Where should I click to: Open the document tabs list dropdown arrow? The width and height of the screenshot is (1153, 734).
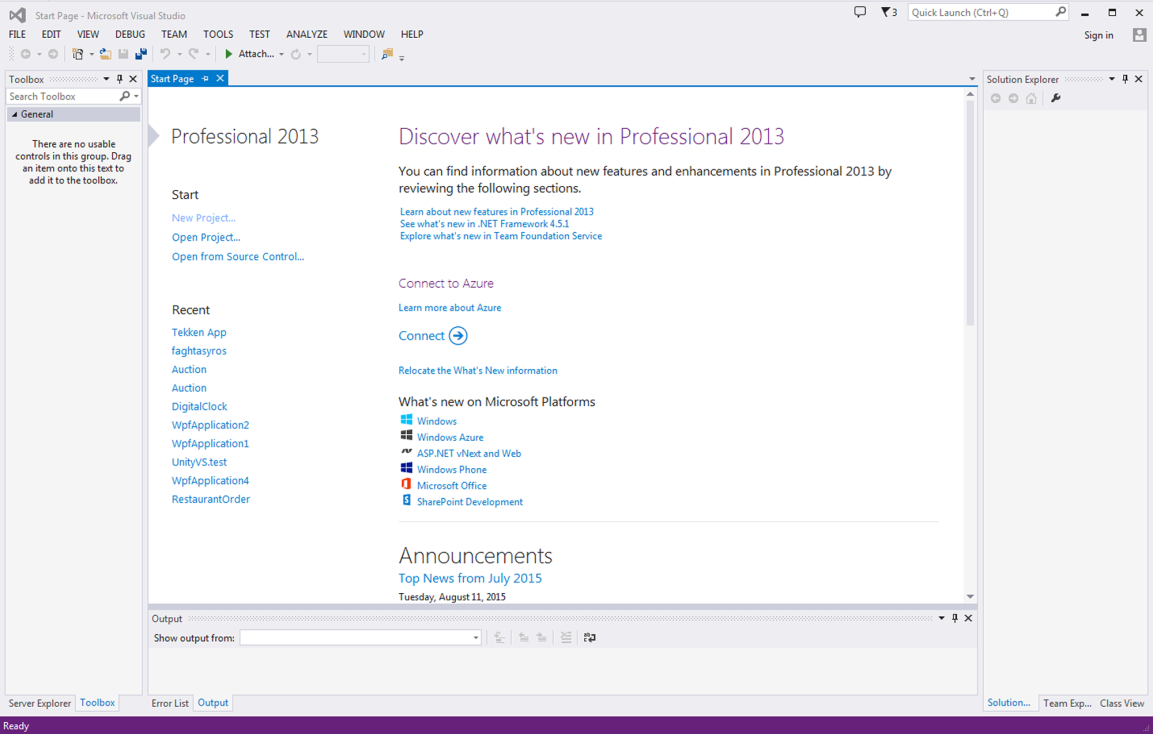coord(971,79)
